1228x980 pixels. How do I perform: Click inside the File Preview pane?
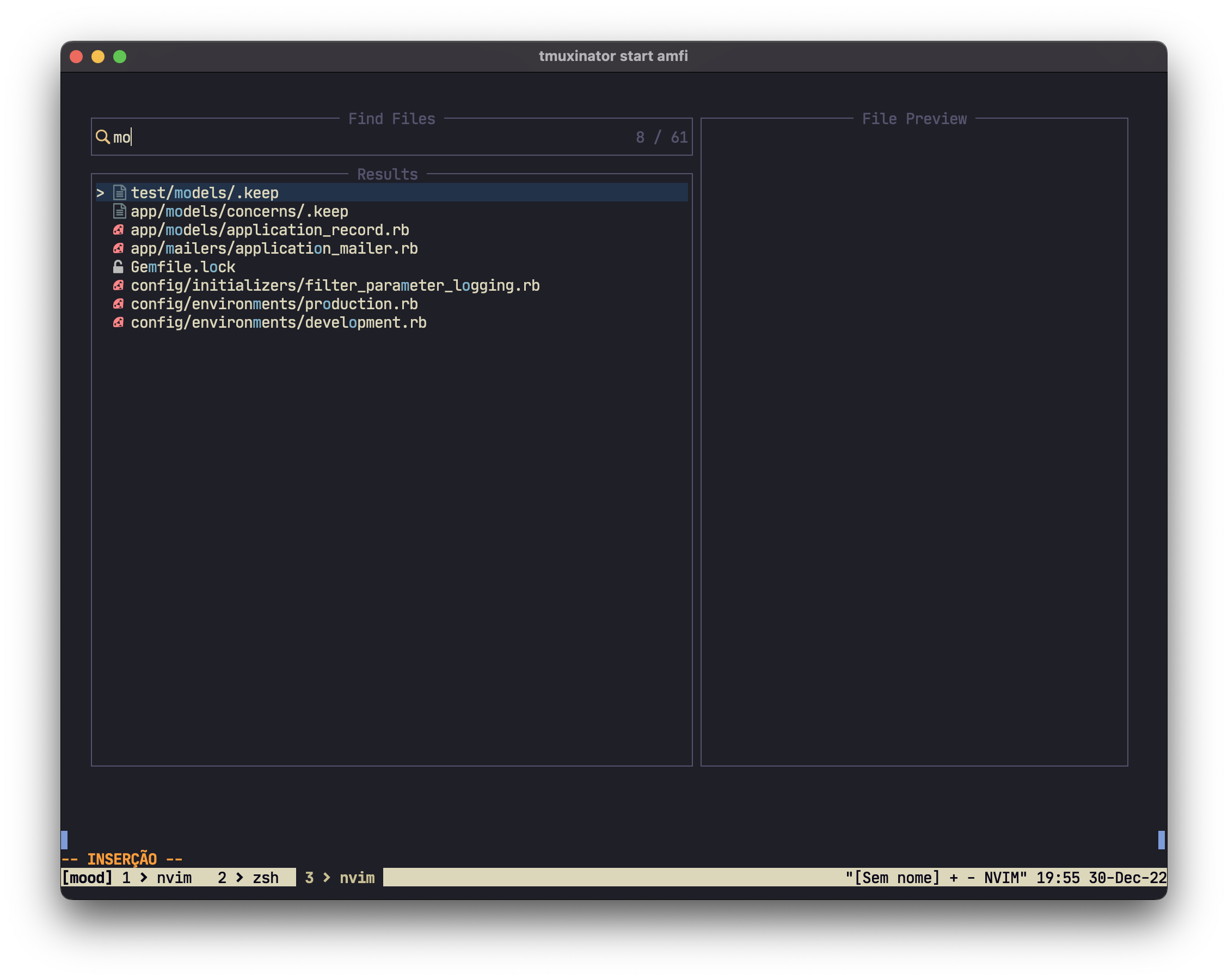[913, 442]
